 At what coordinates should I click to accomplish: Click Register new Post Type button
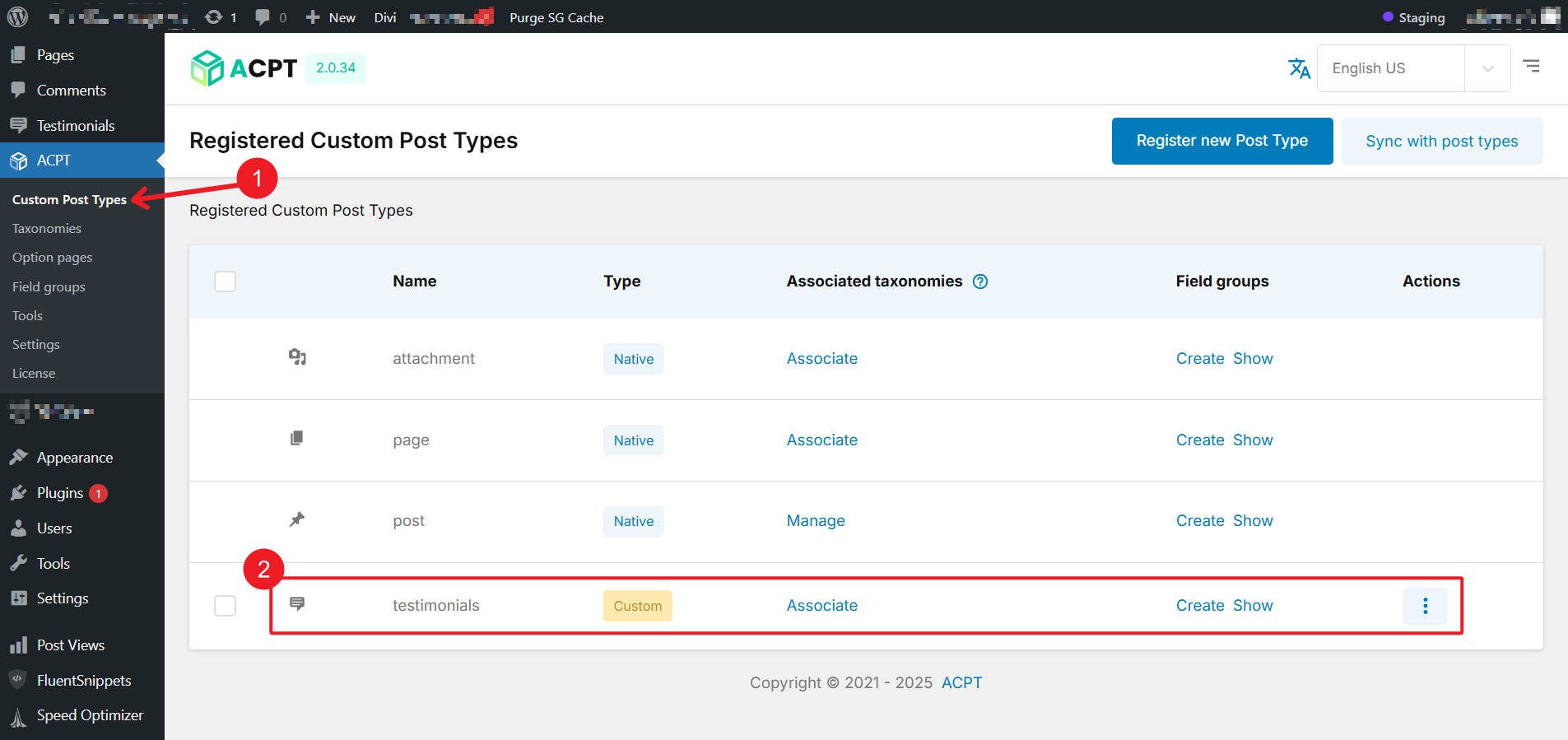1221,141
